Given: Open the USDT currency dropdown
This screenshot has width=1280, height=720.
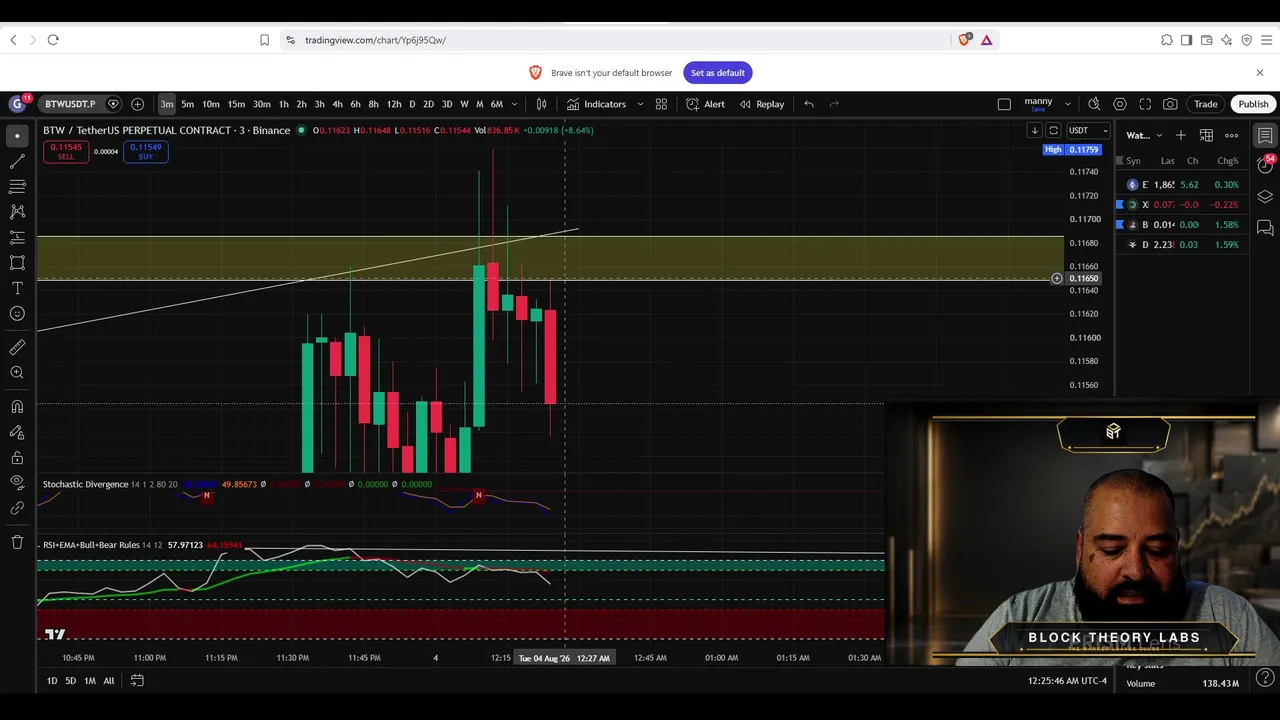Looking at the screenshot, I should point(1088,131).
